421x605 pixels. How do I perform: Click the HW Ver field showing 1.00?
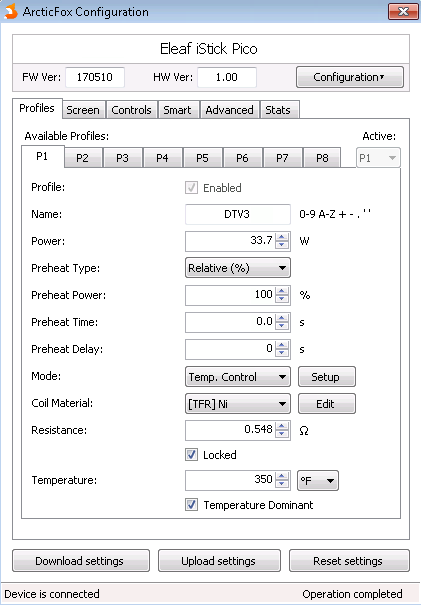227,77
